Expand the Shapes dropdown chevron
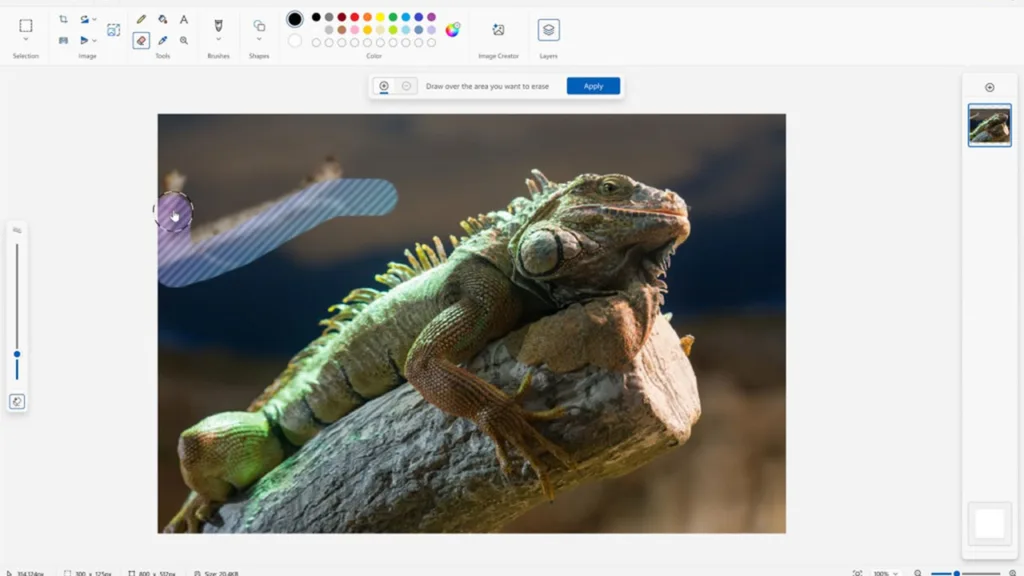The image size is (1024, 576). pyautogui.click(x=259, y=39)
